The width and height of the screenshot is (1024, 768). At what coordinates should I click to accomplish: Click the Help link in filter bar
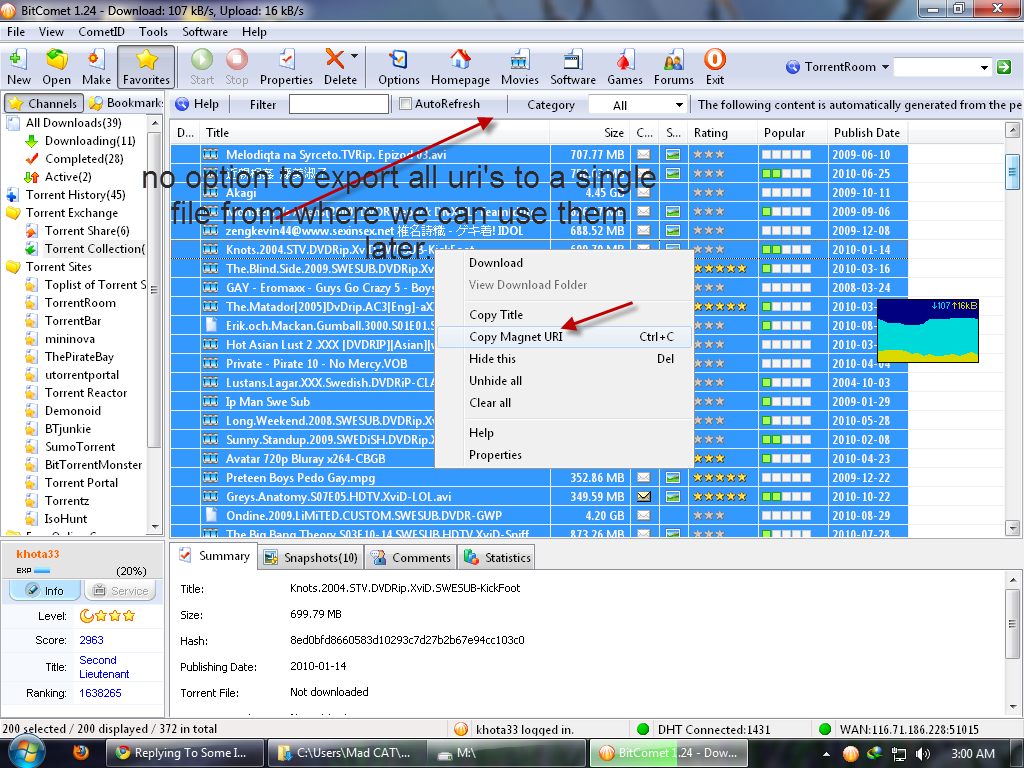tap(197, 104)
